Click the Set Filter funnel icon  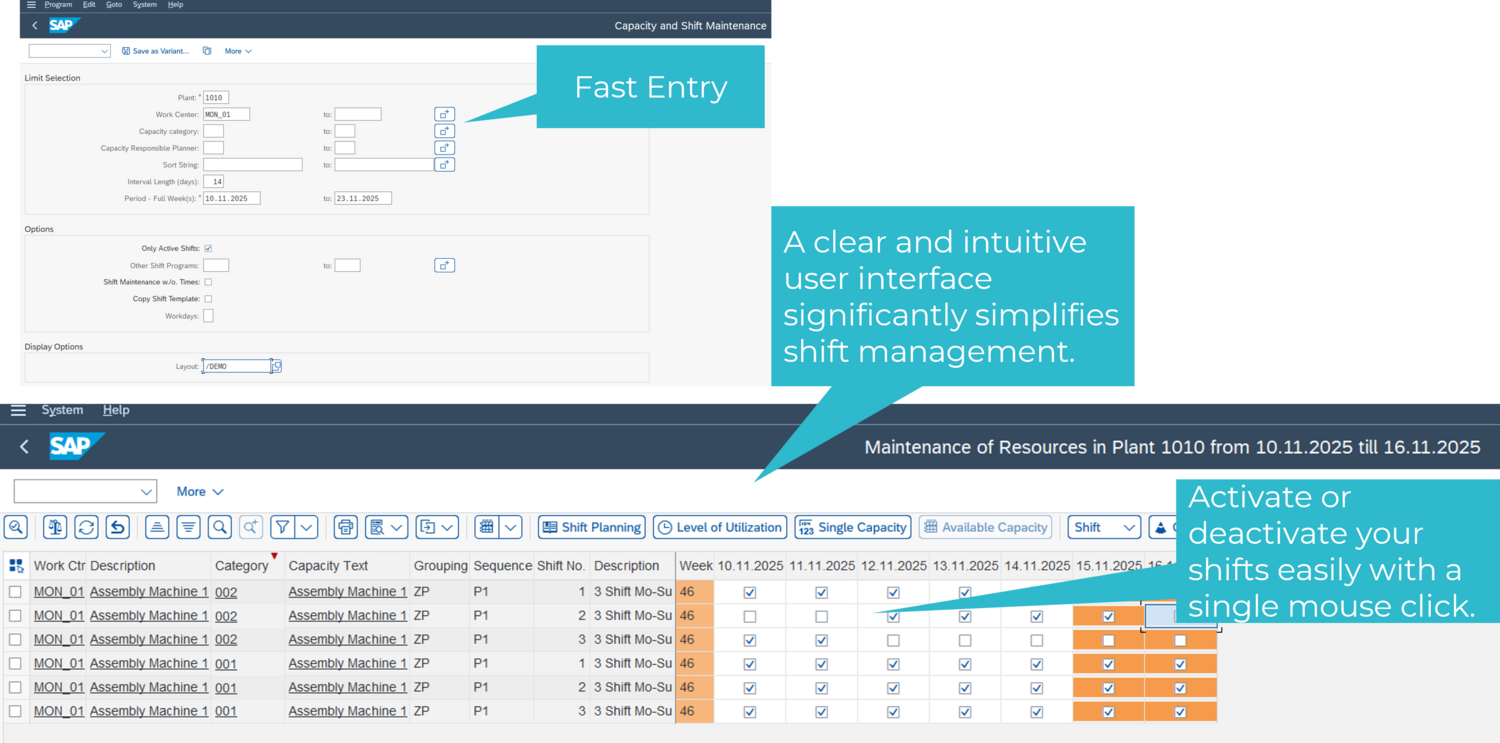click(283, 527)
